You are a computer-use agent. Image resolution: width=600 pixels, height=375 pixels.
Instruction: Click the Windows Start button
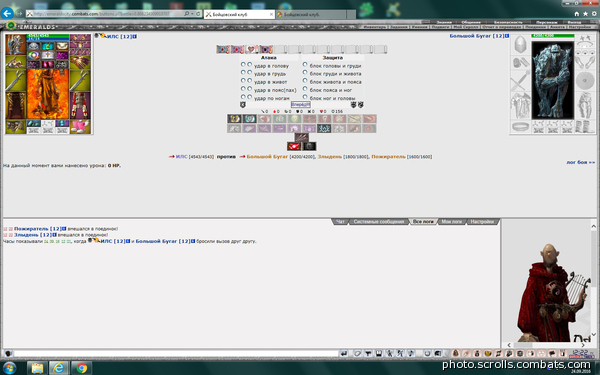tap(9, 368)
